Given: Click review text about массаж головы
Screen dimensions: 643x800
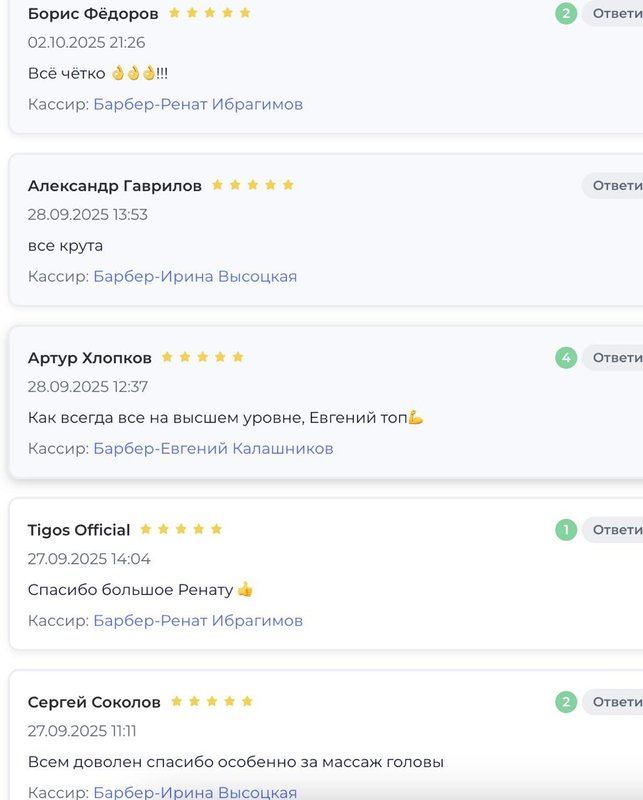Looking at the screenshot, I should 236,762.
